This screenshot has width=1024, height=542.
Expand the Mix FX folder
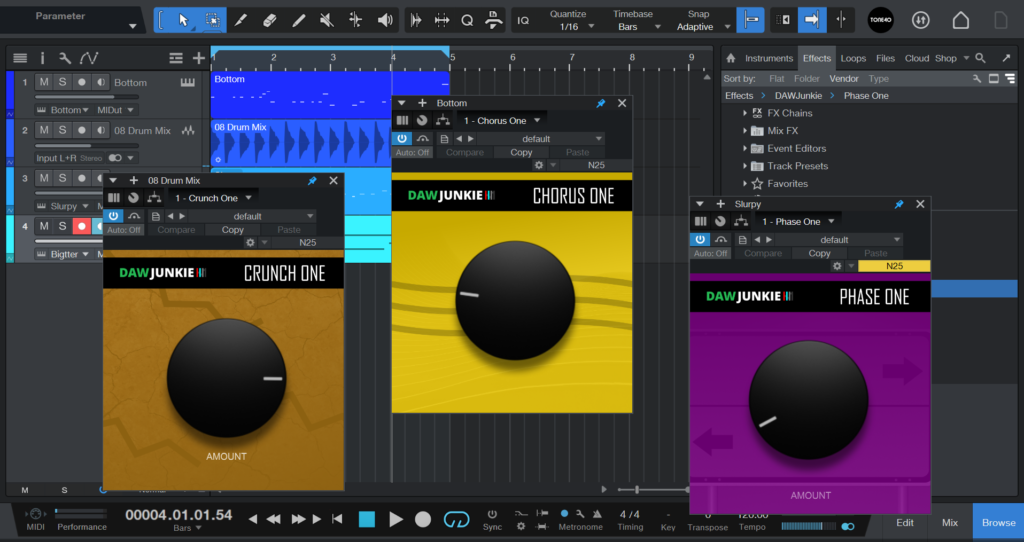[x=744, y=131]
